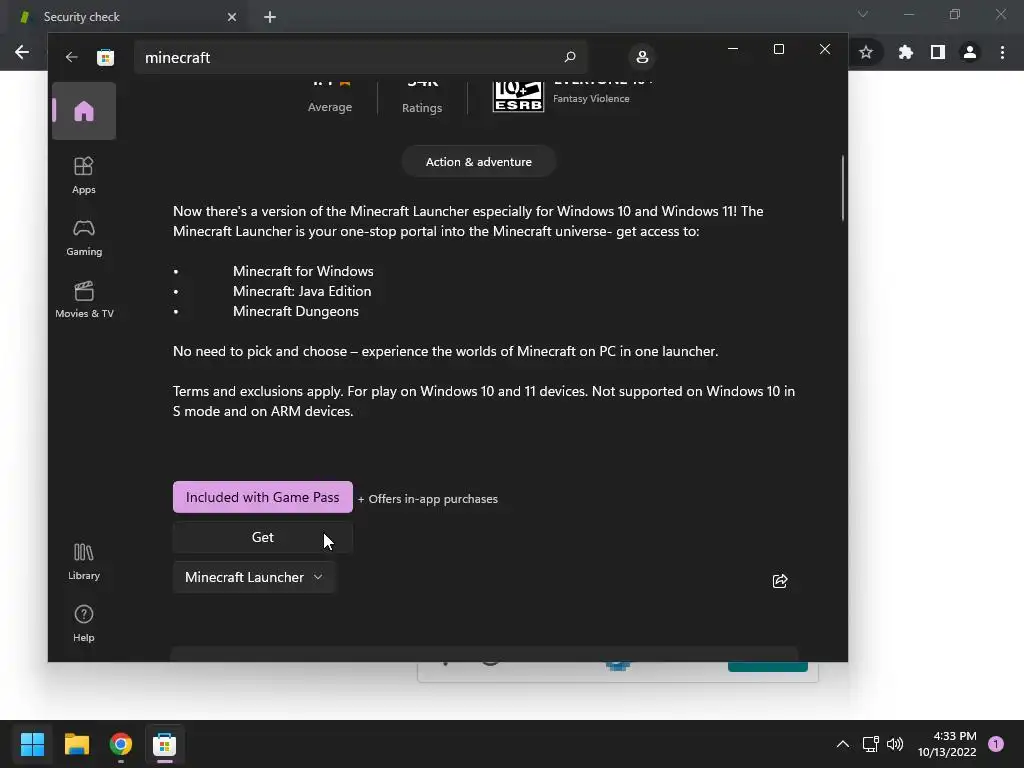The width and height of the screenshot is (1024, 768).
Task: Open Movies & TV section in sidebar
Action: click(84, 299)
